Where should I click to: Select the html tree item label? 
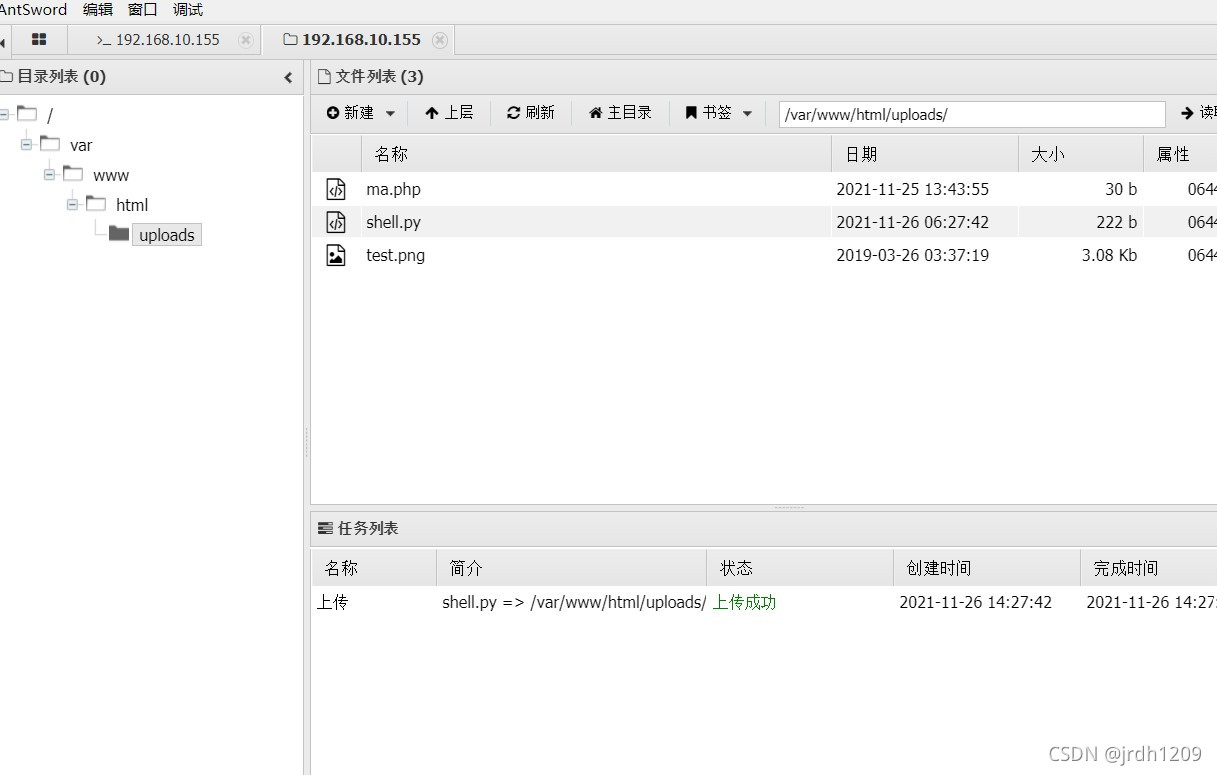point(132,205)
